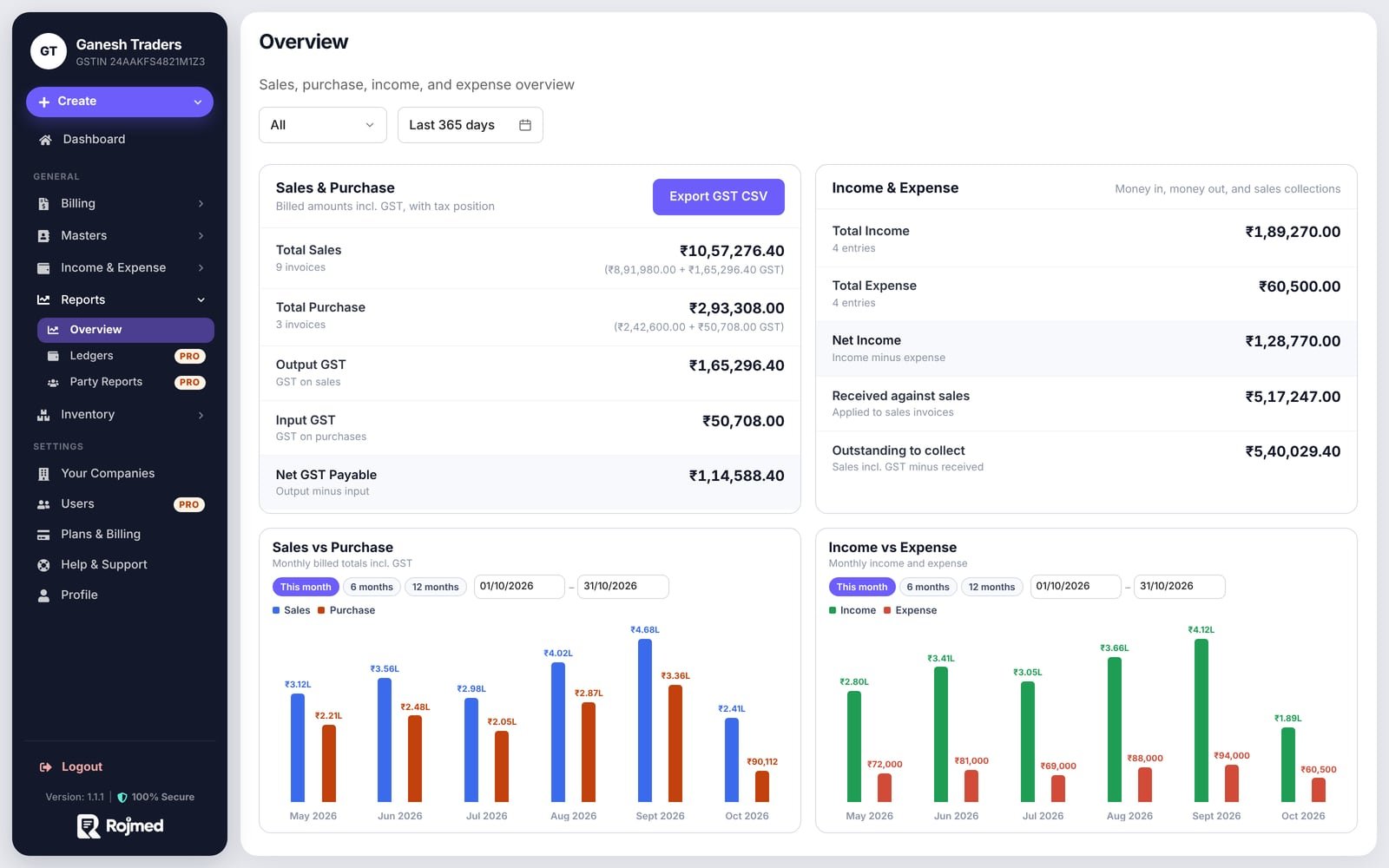Click the calendar icon in Last 365 days

525,125
